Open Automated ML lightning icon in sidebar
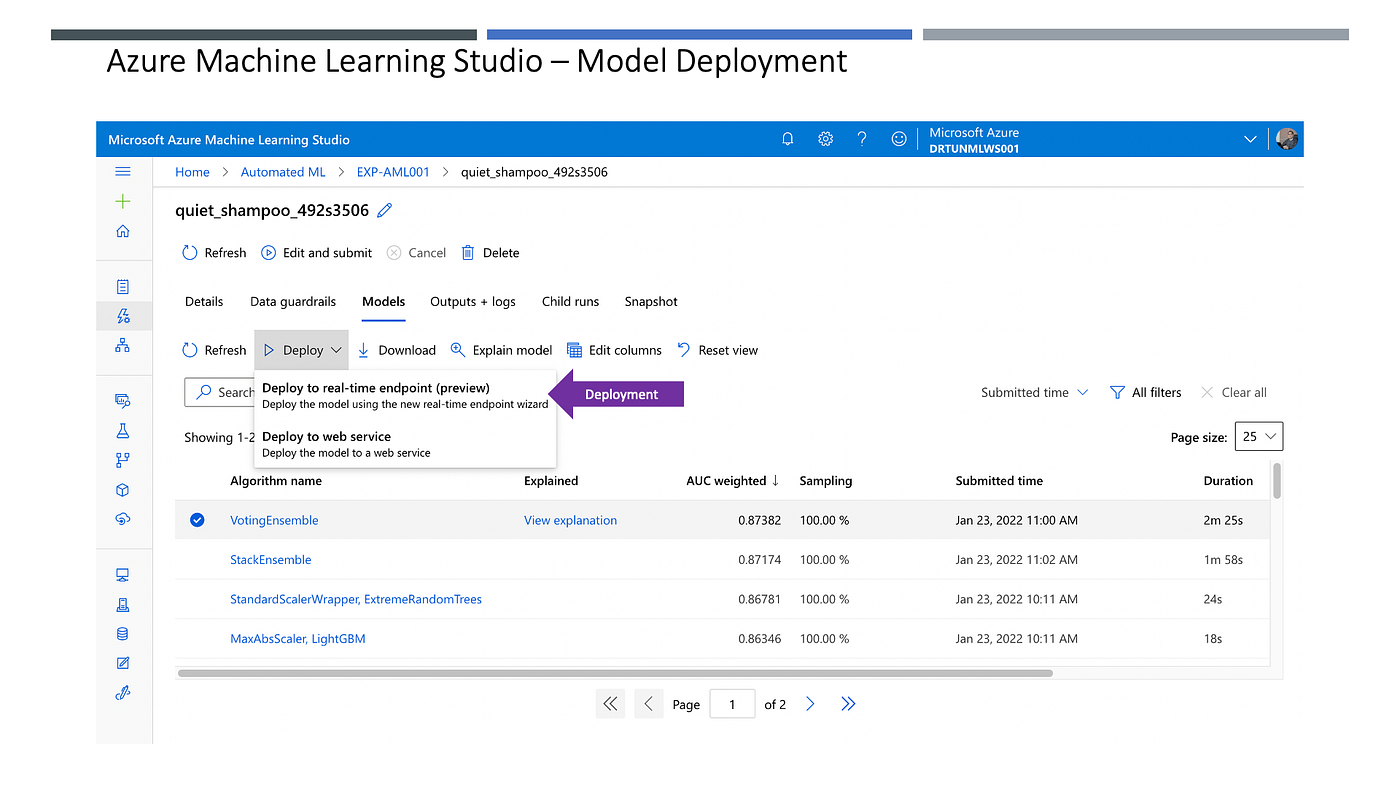 coord(123,316)
